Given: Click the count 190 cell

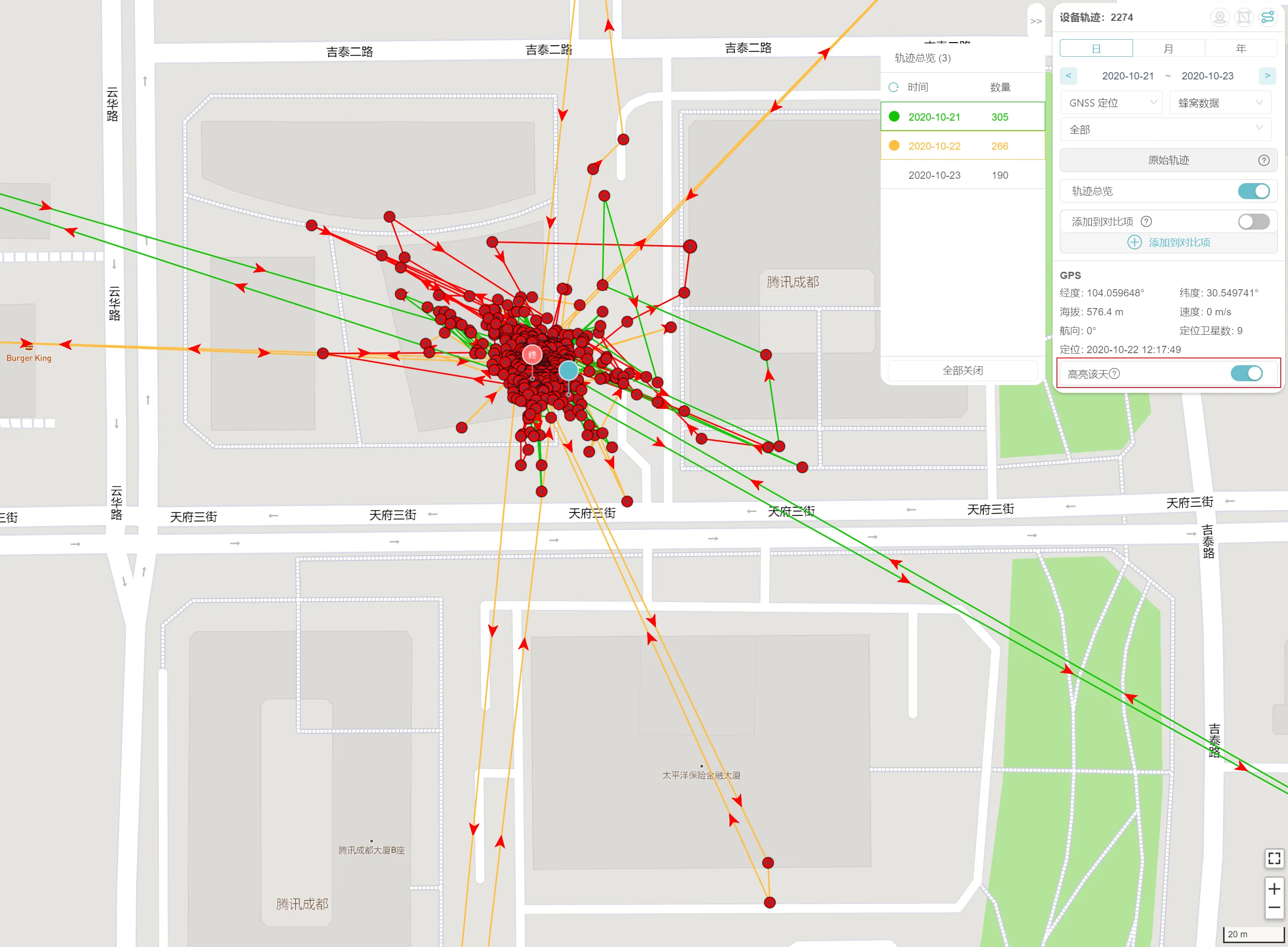Looking at the screenshot, I should (x=1000, y=175).
